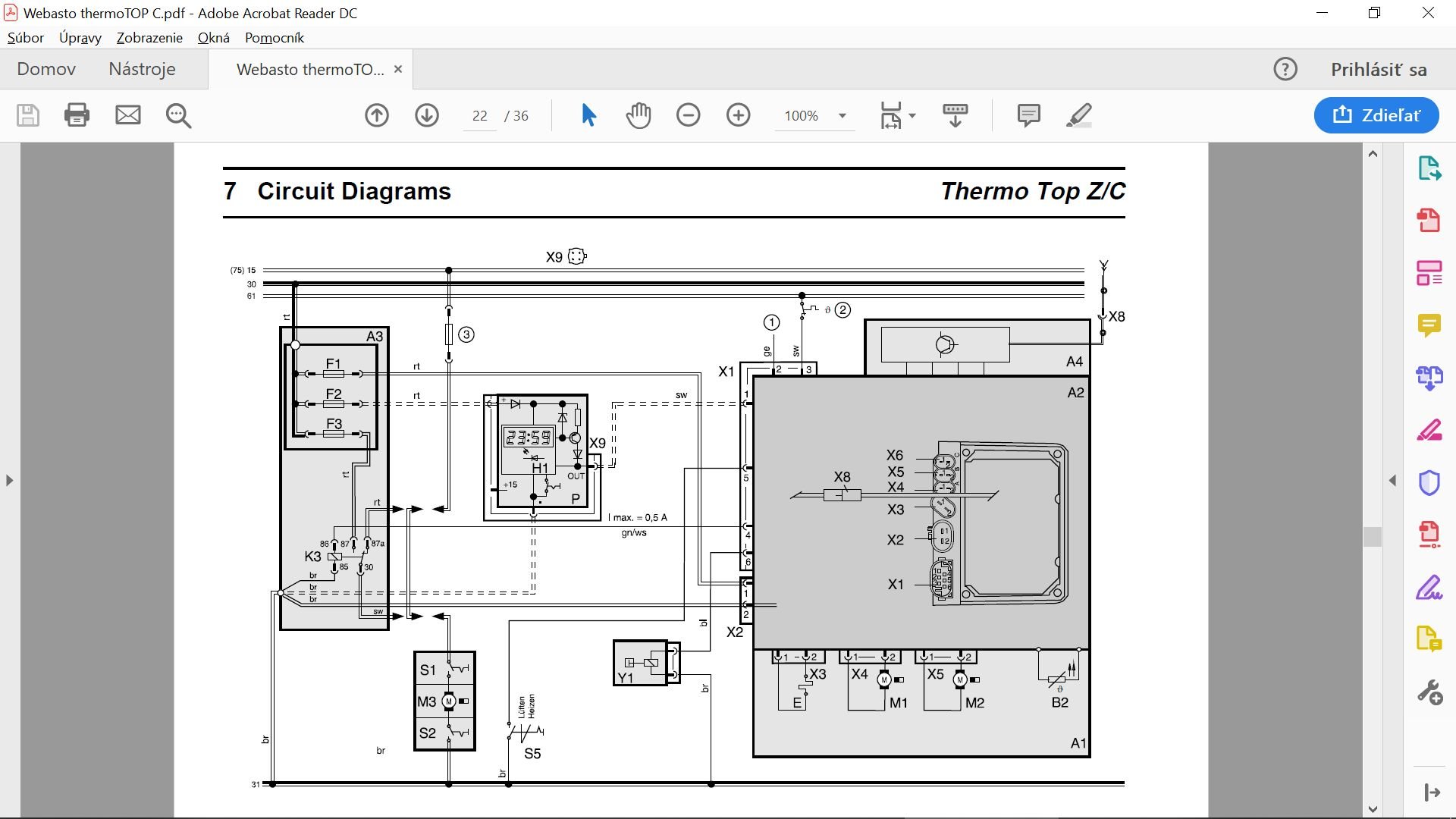Go to previous page arrow

point(377,115)
